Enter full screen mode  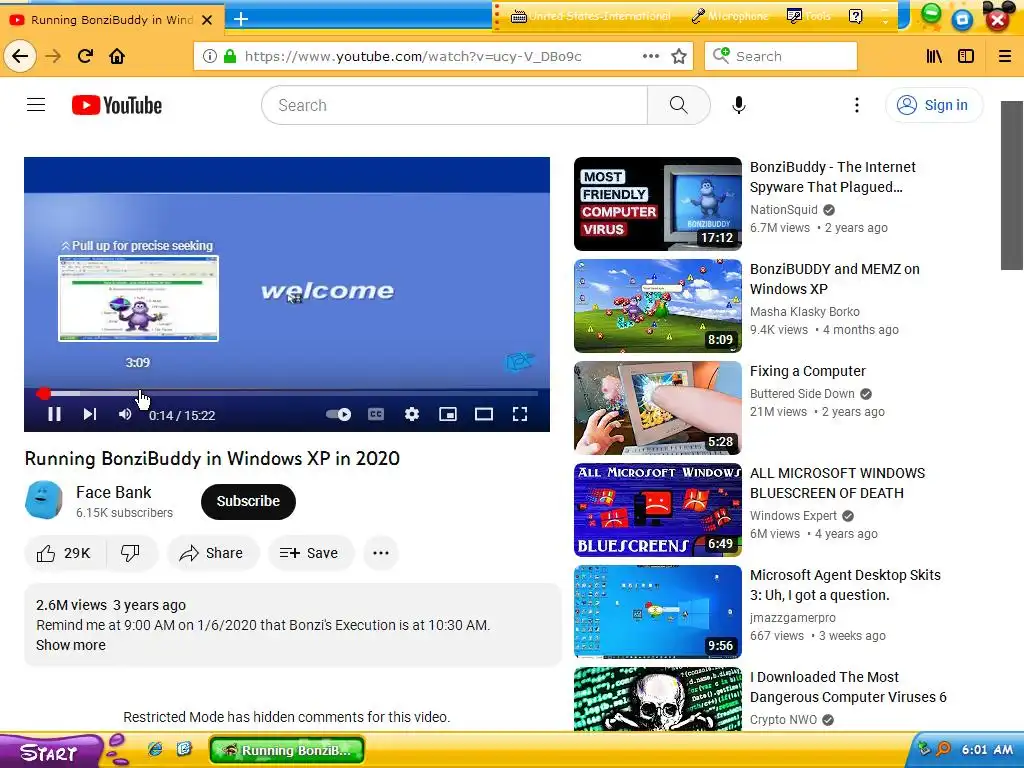point(520,414)
